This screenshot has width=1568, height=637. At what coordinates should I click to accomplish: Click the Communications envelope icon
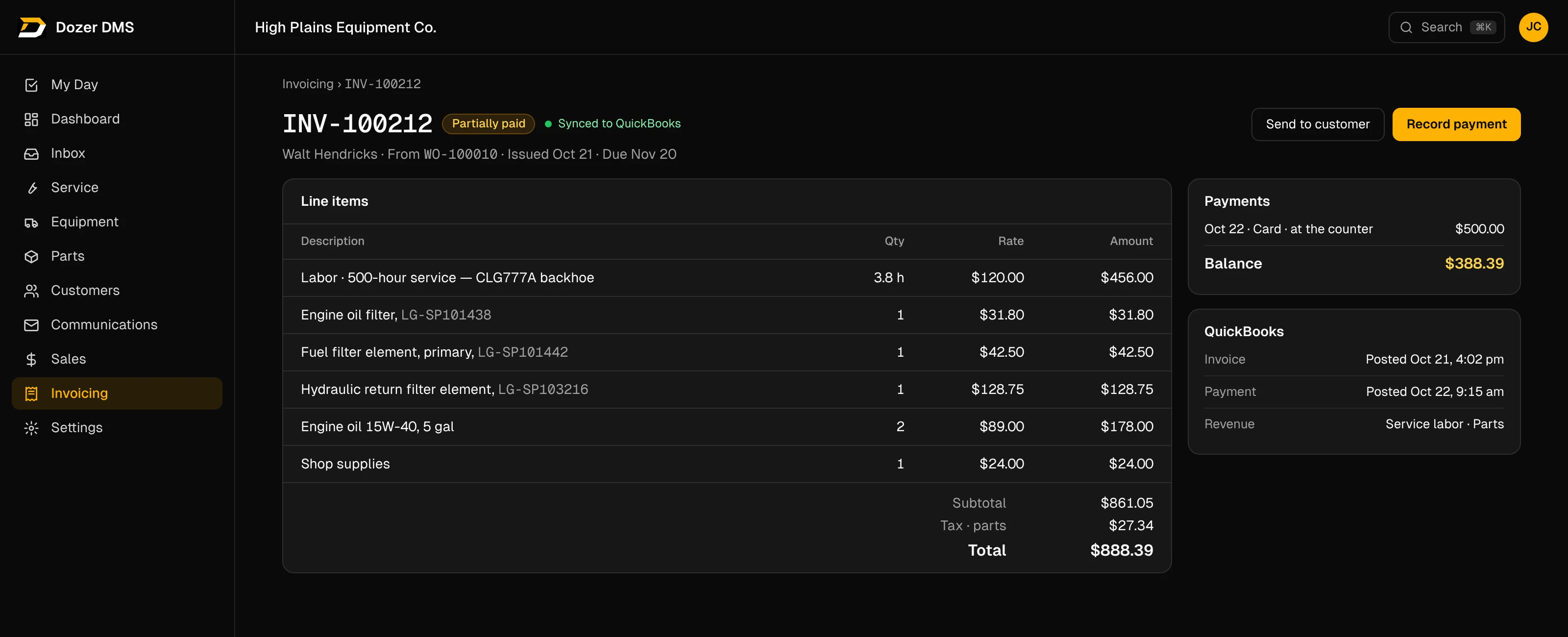[x=31, y=325]
